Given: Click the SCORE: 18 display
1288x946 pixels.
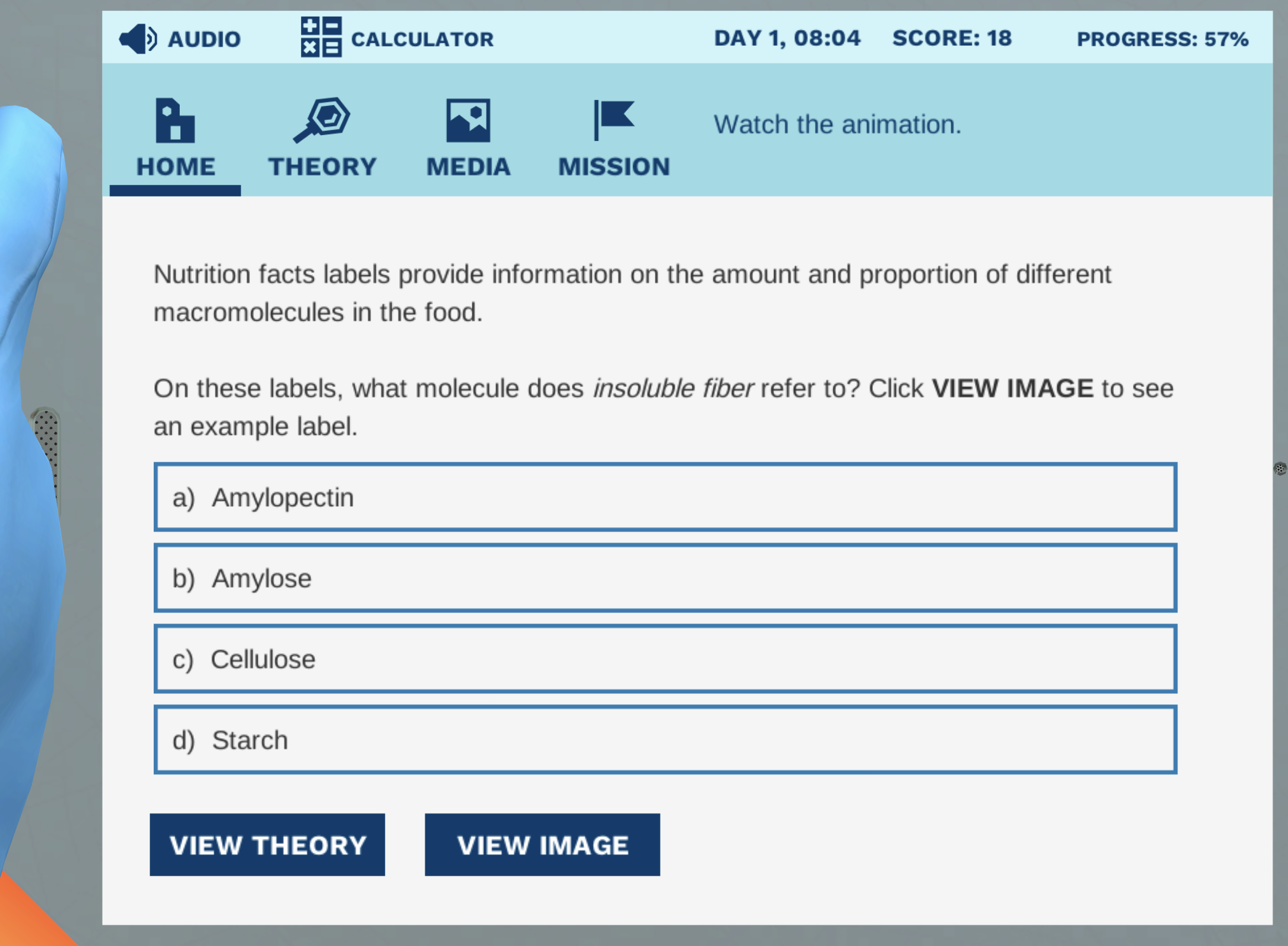Looking at the screenshot, I should click(x=951, y=38).
